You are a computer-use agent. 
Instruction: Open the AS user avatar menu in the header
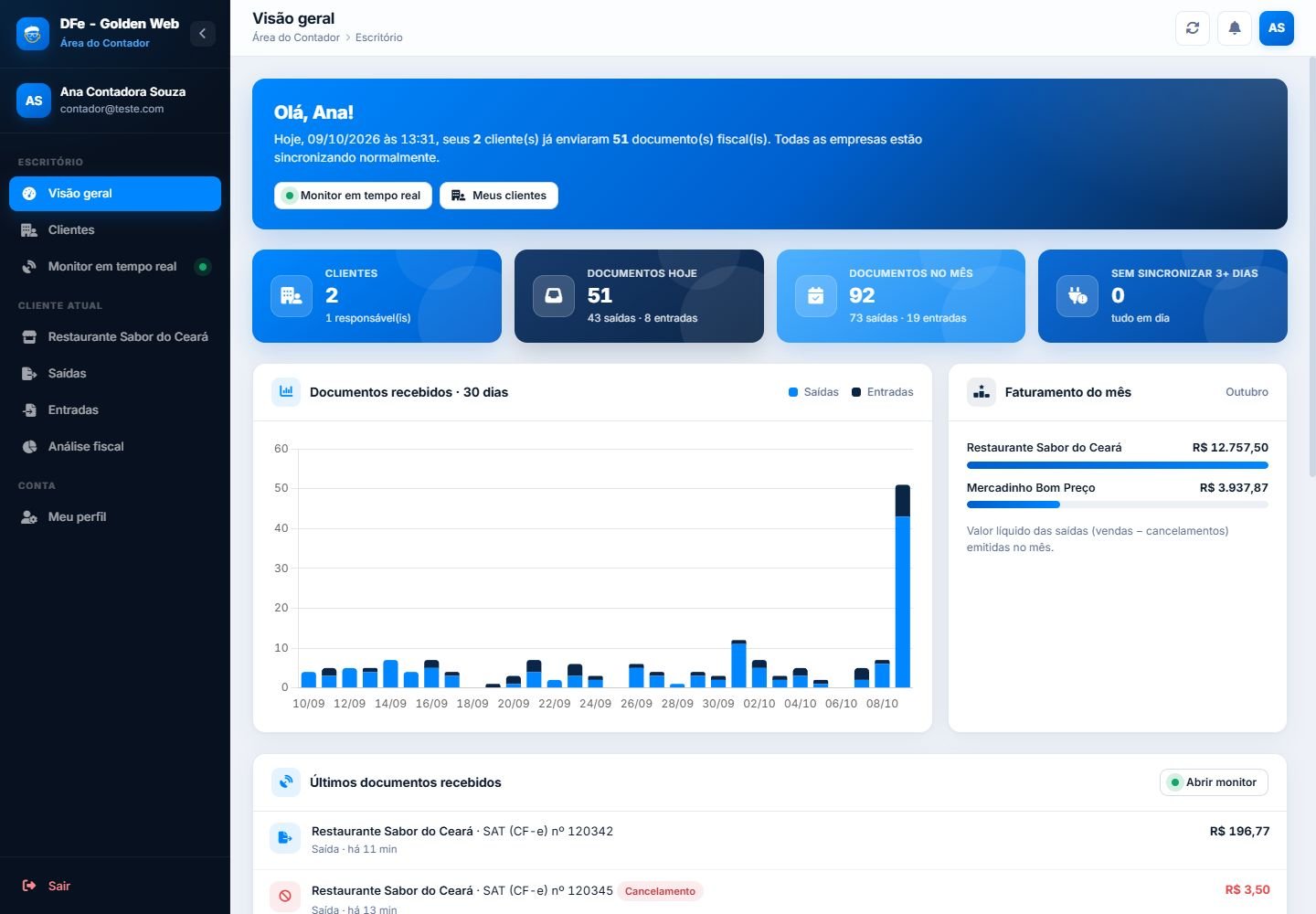pyautogui.click(x=1277, y=28)
